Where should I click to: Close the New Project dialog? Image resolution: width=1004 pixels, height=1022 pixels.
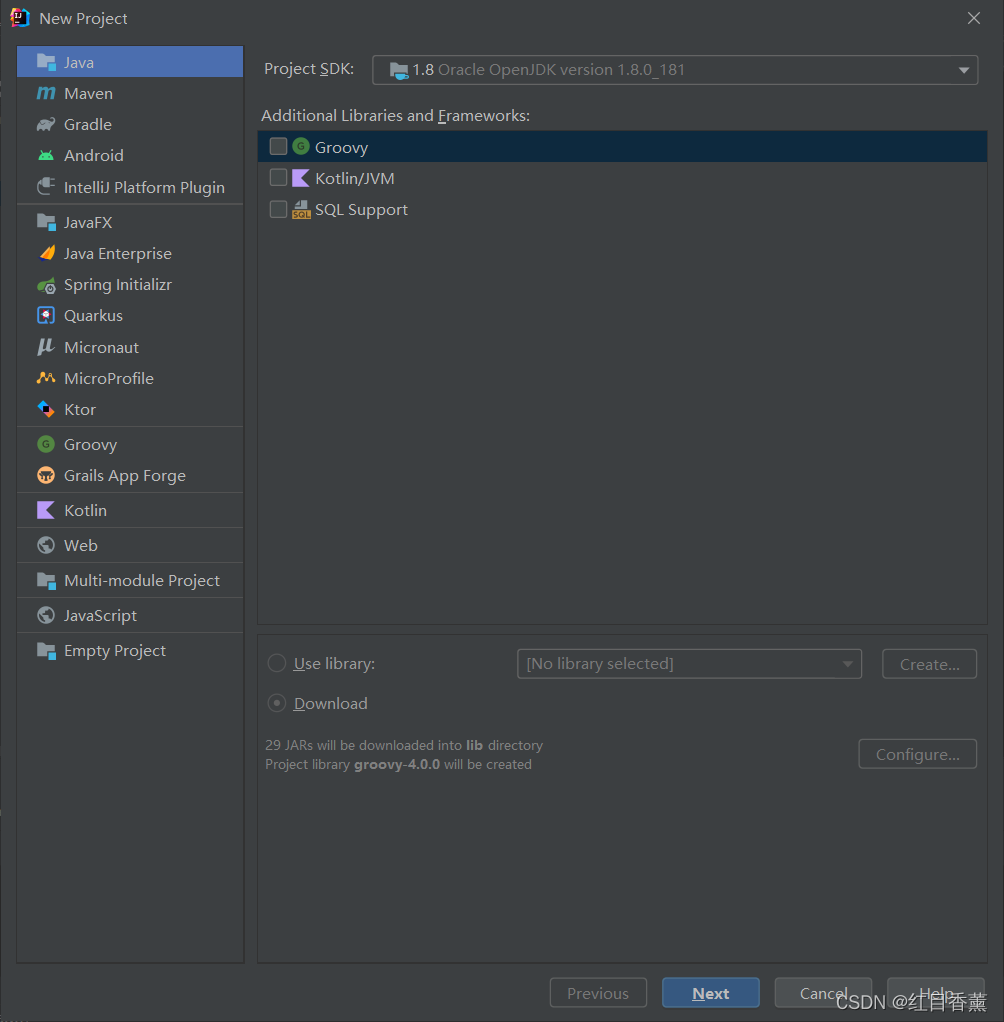[x=973, y=18]
